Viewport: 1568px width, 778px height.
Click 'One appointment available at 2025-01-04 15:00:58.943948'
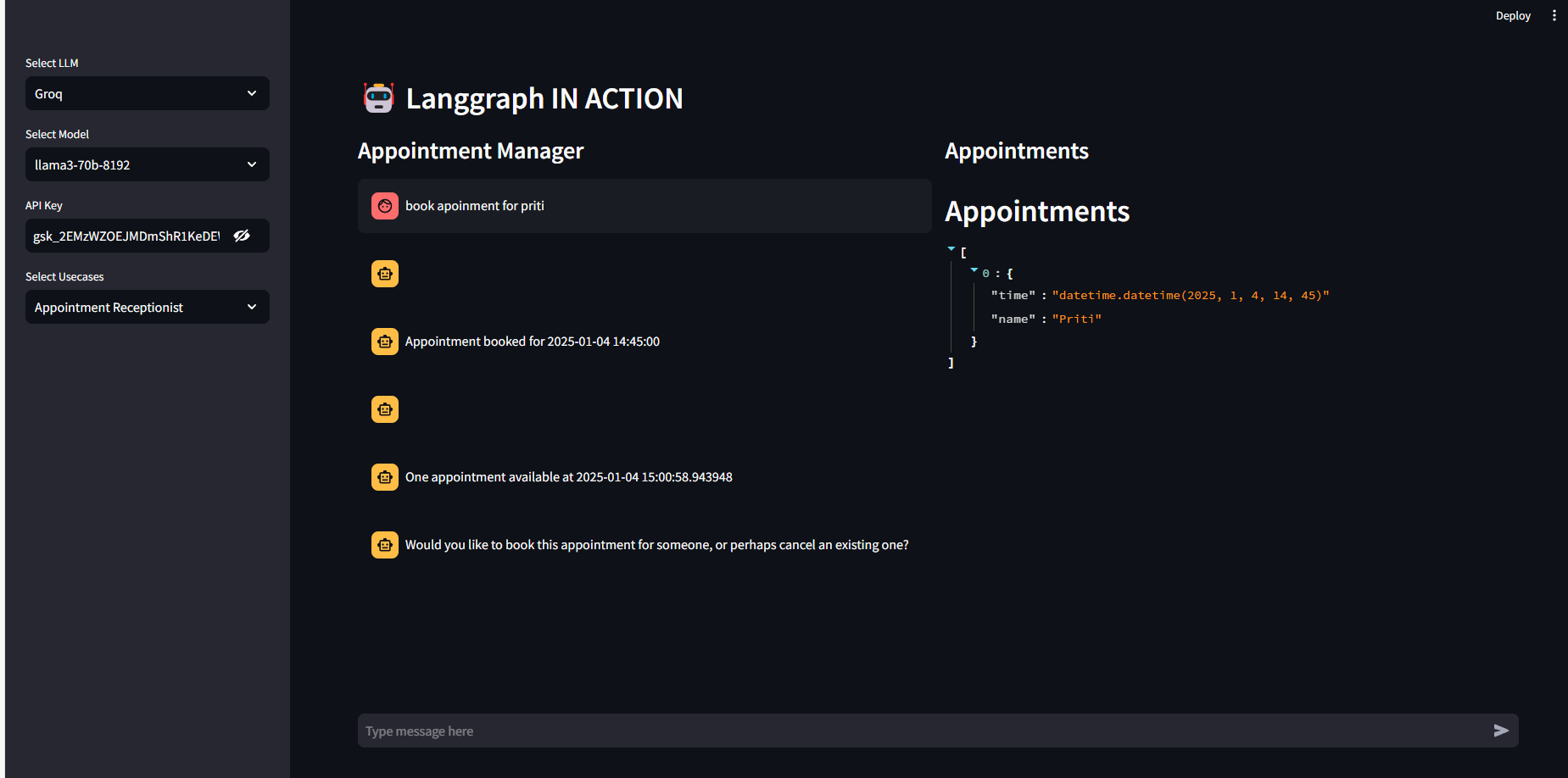[x=569, y=477]
